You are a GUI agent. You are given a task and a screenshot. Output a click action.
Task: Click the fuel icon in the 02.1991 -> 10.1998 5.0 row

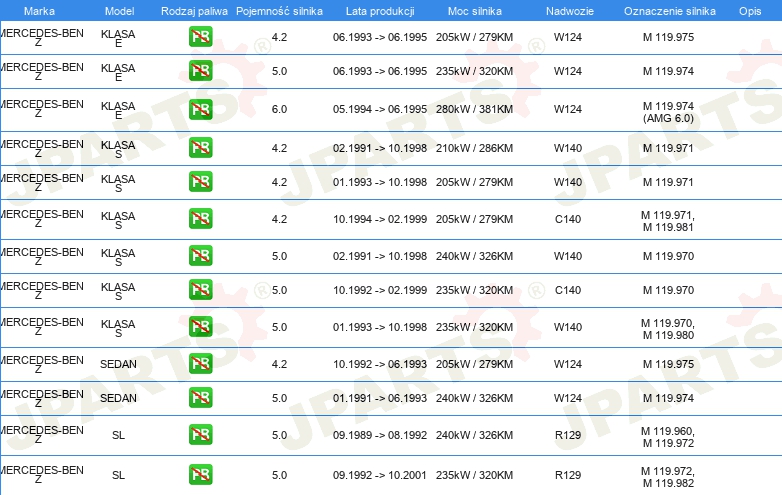200,256
